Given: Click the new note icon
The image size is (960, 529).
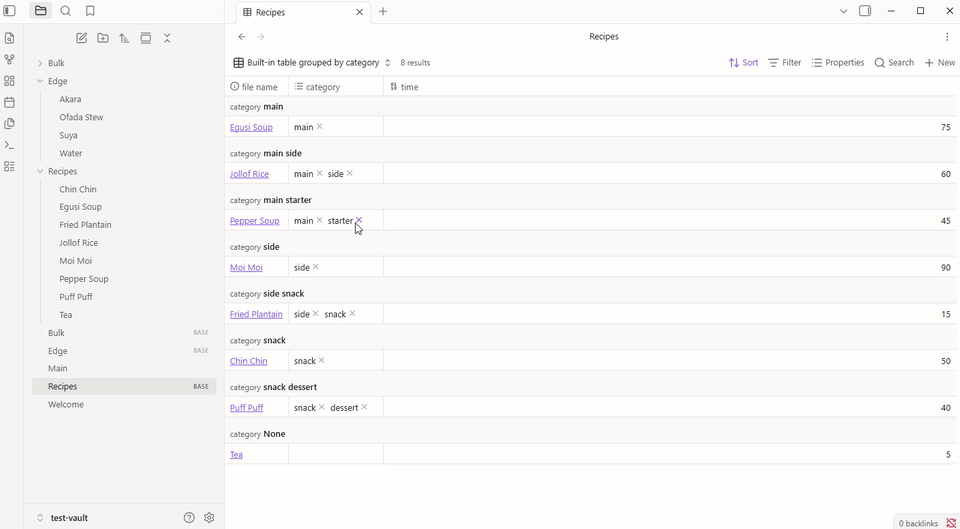Looking at the screenshot, I should 81,38.
